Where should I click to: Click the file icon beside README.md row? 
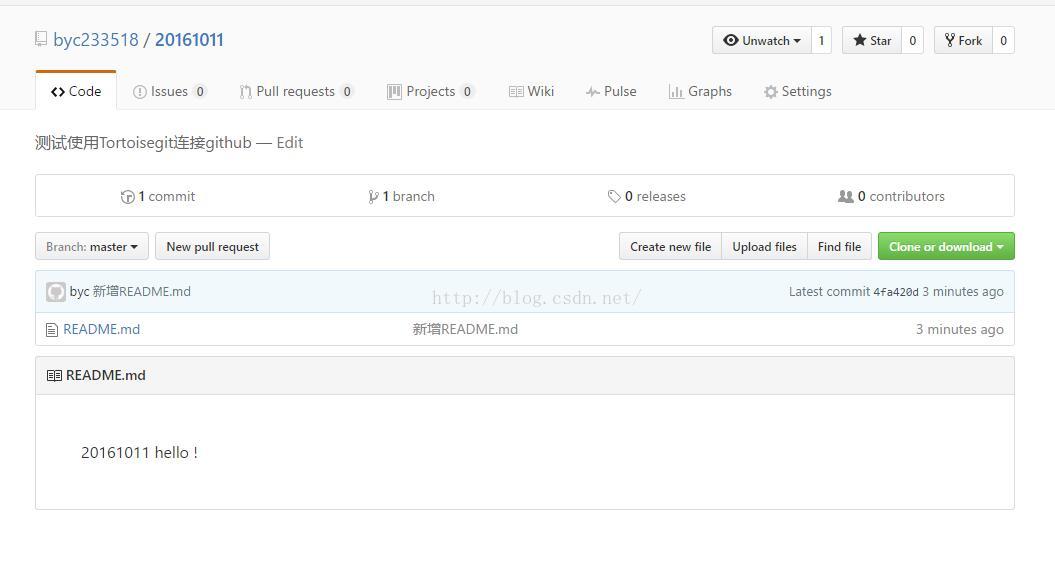click(52, 330)
